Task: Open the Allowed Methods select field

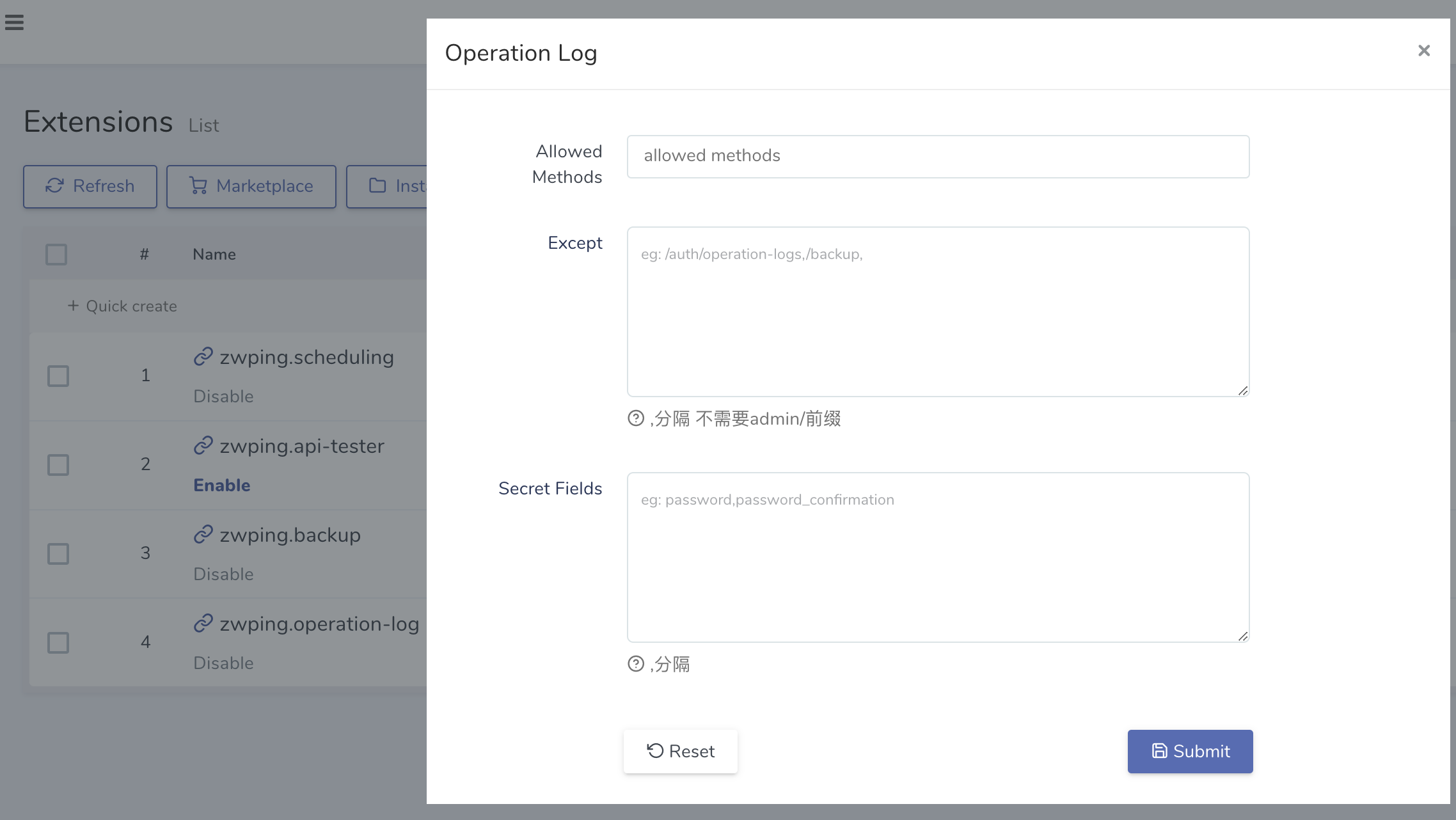Action: click(937, 156)
